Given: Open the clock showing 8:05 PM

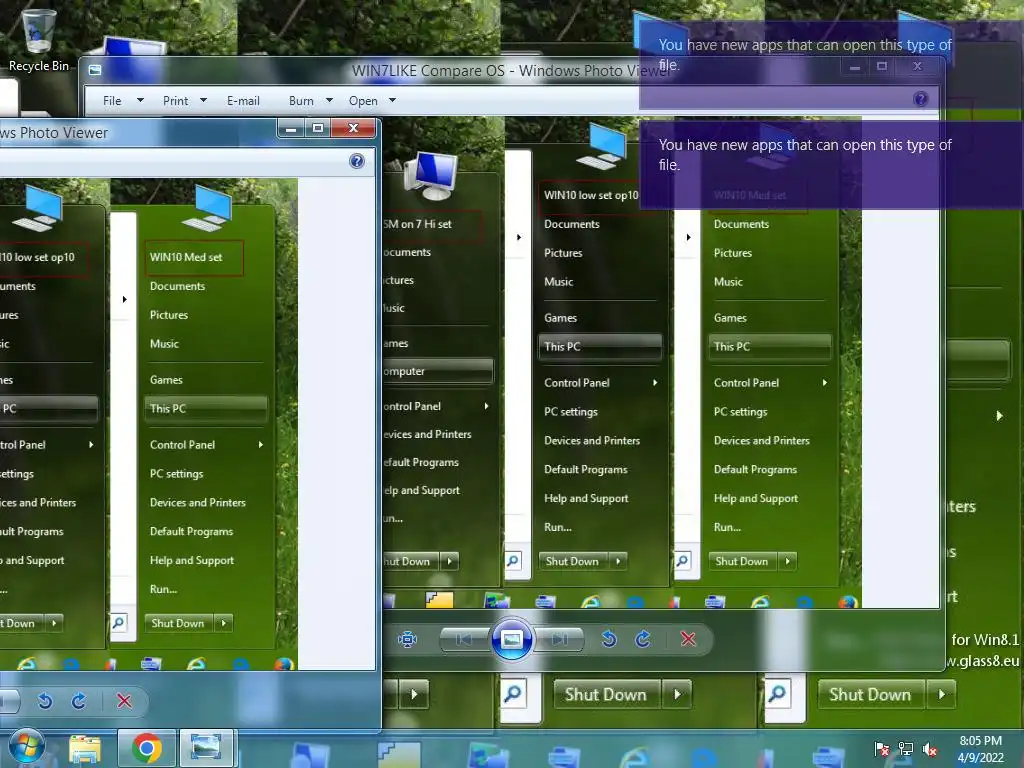Looking at the screenshot, I should 980,749.
